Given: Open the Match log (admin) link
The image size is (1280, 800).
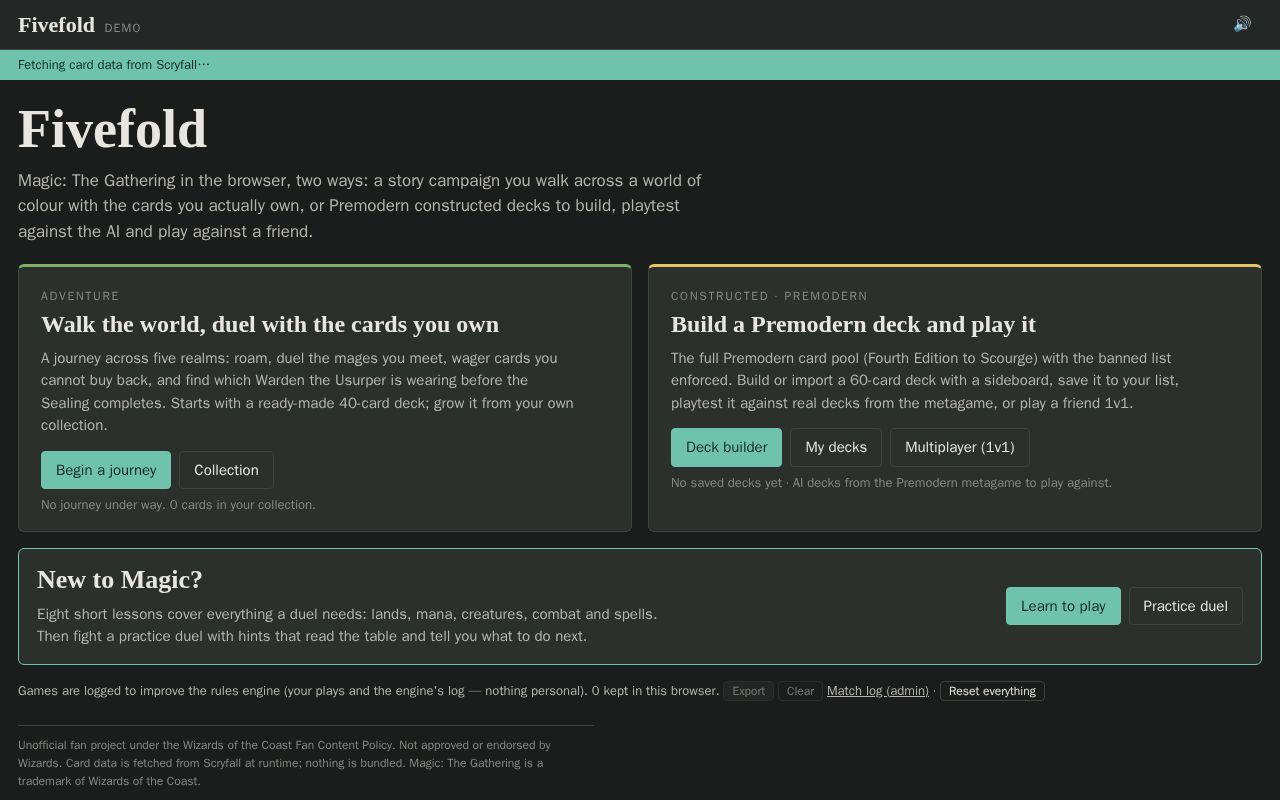Looking at the screenshot, I should click(x=878, y=691).
